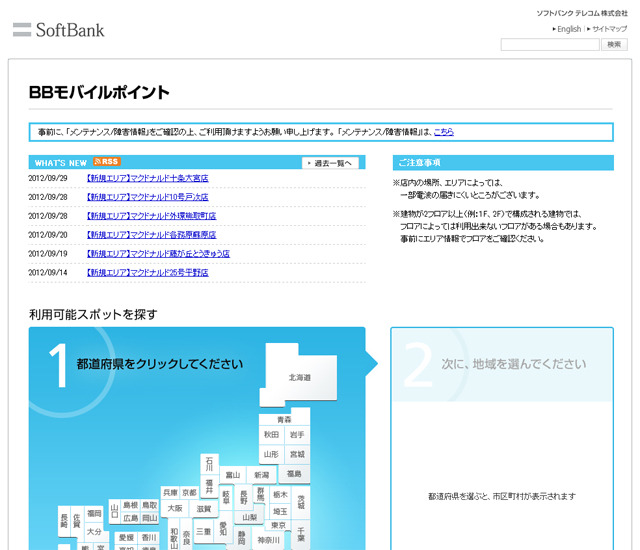Select 島根 prefecture tile

(131, 505)
